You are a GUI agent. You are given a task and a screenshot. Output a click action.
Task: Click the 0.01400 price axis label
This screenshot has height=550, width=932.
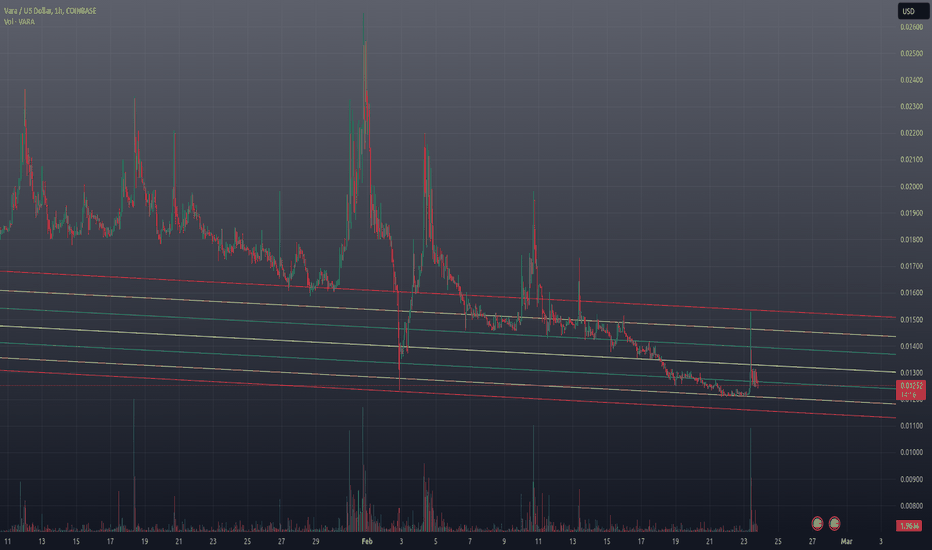(x=911, y=346)
